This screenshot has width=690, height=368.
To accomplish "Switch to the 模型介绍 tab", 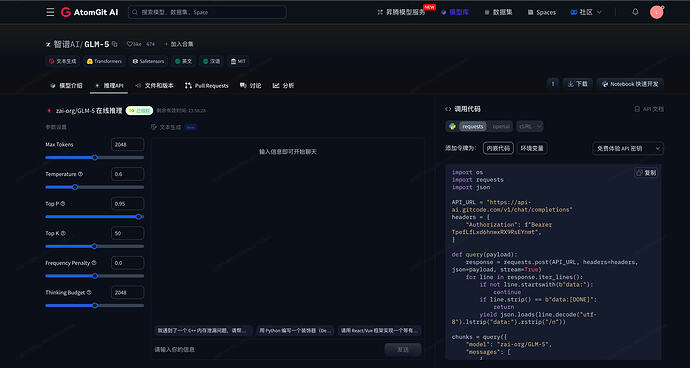I will (66, 85).
